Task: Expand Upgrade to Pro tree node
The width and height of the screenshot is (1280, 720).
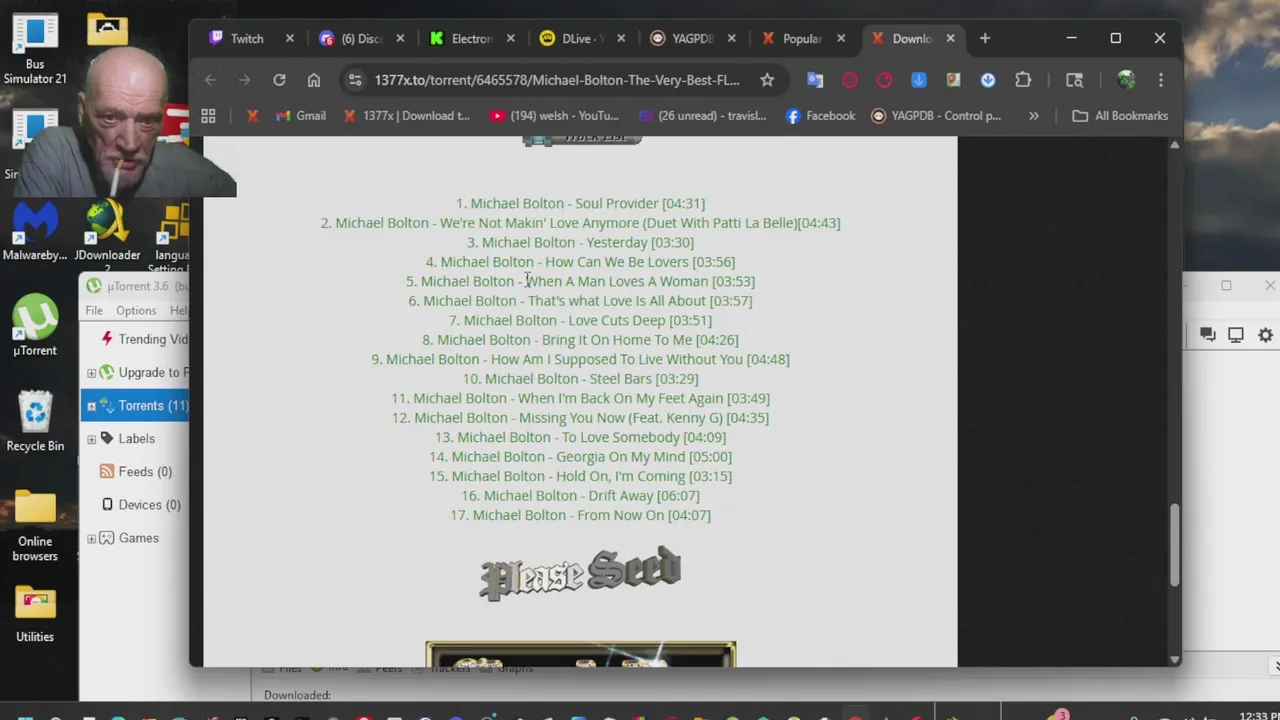Action: point(91,372)
